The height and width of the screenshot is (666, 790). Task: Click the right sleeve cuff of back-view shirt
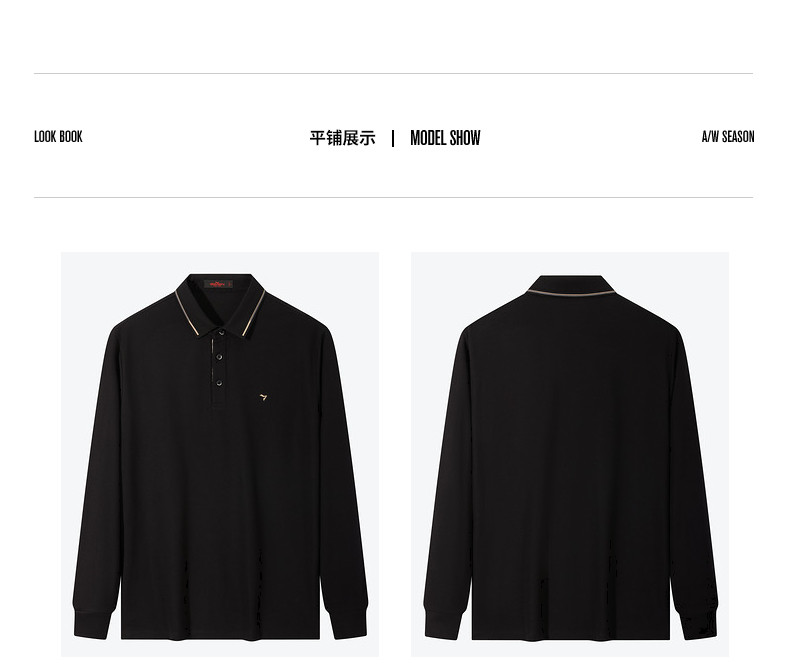[x=698, y=625]
